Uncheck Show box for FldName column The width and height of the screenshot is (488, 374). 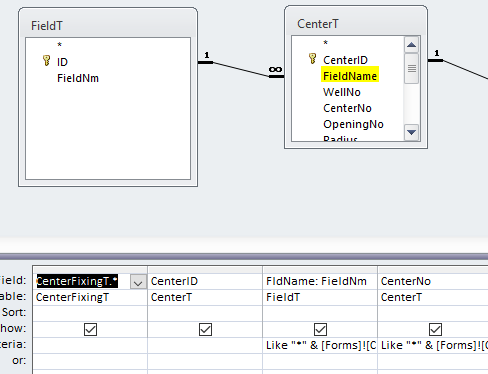coord(320,329)
